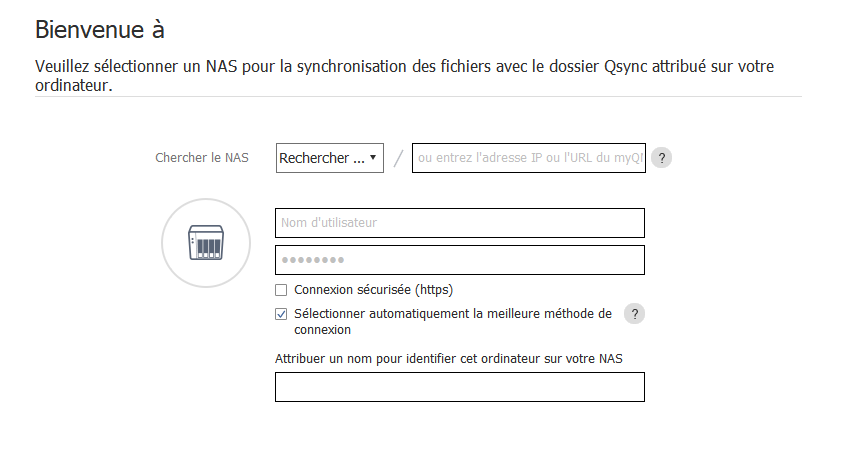Click the 'Bienvenue à' heading

pos(99,28)
